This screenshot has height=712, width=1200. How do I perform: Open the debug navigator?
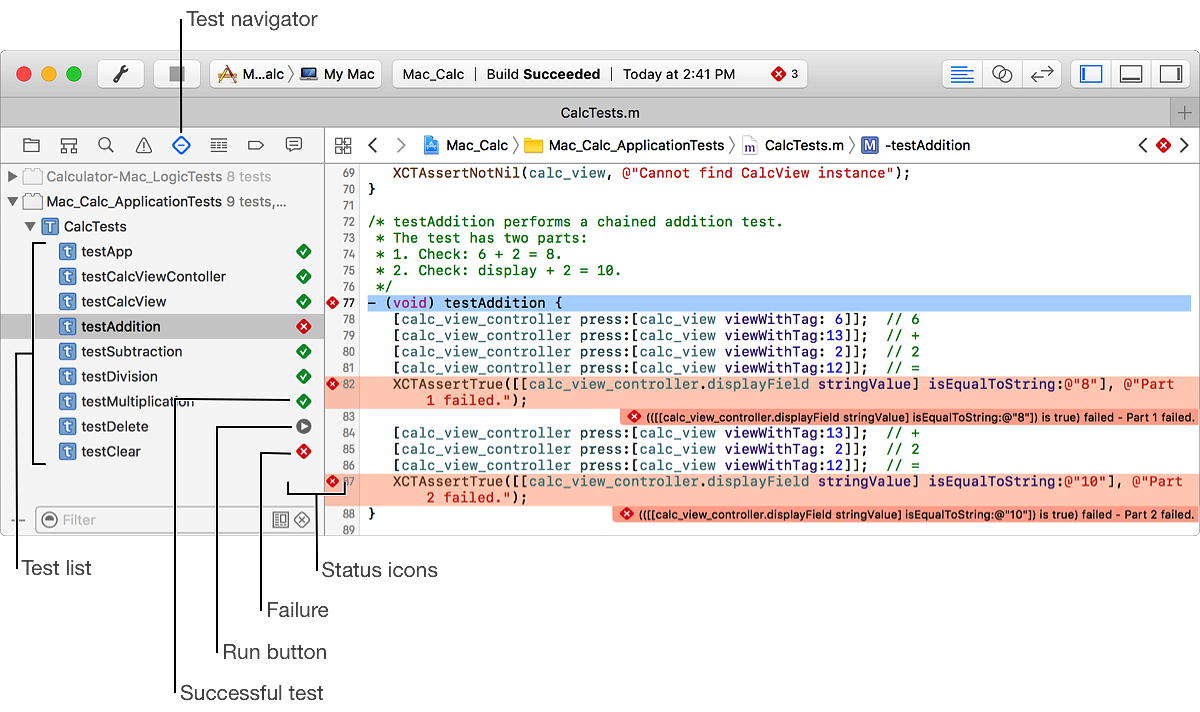(x=219, y=145)
